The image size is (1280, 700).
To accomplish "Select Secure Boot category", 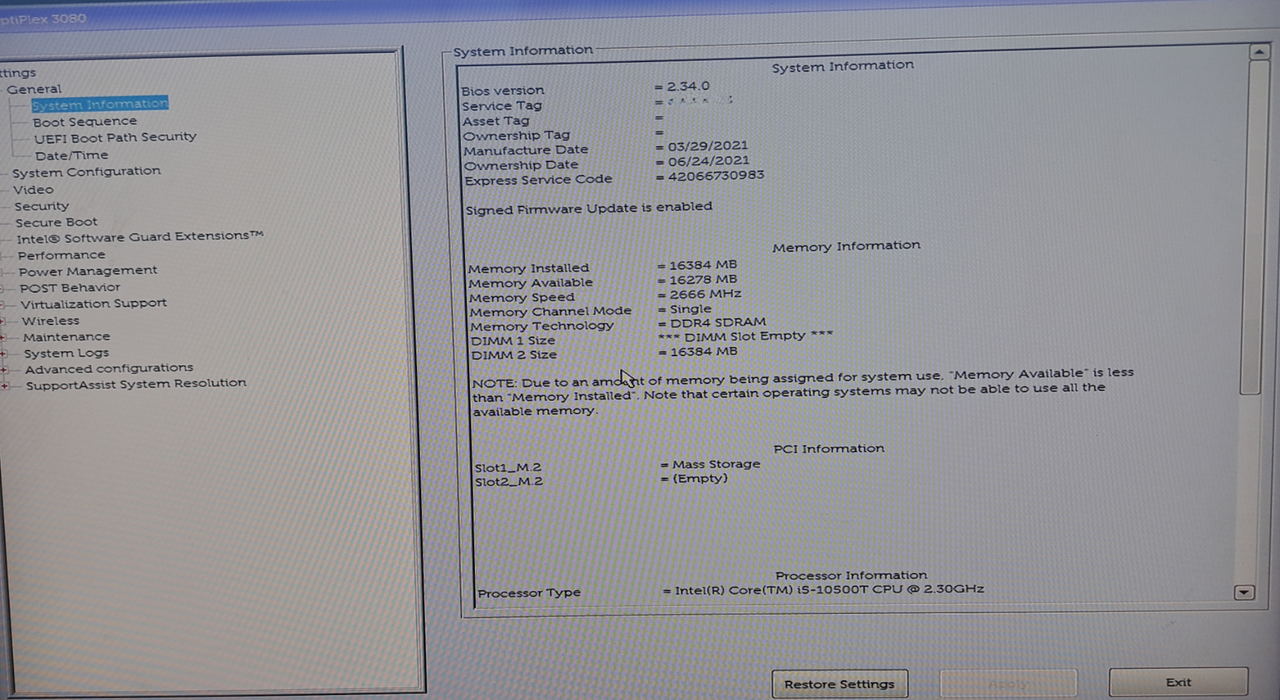I will (x=56, y=222).
